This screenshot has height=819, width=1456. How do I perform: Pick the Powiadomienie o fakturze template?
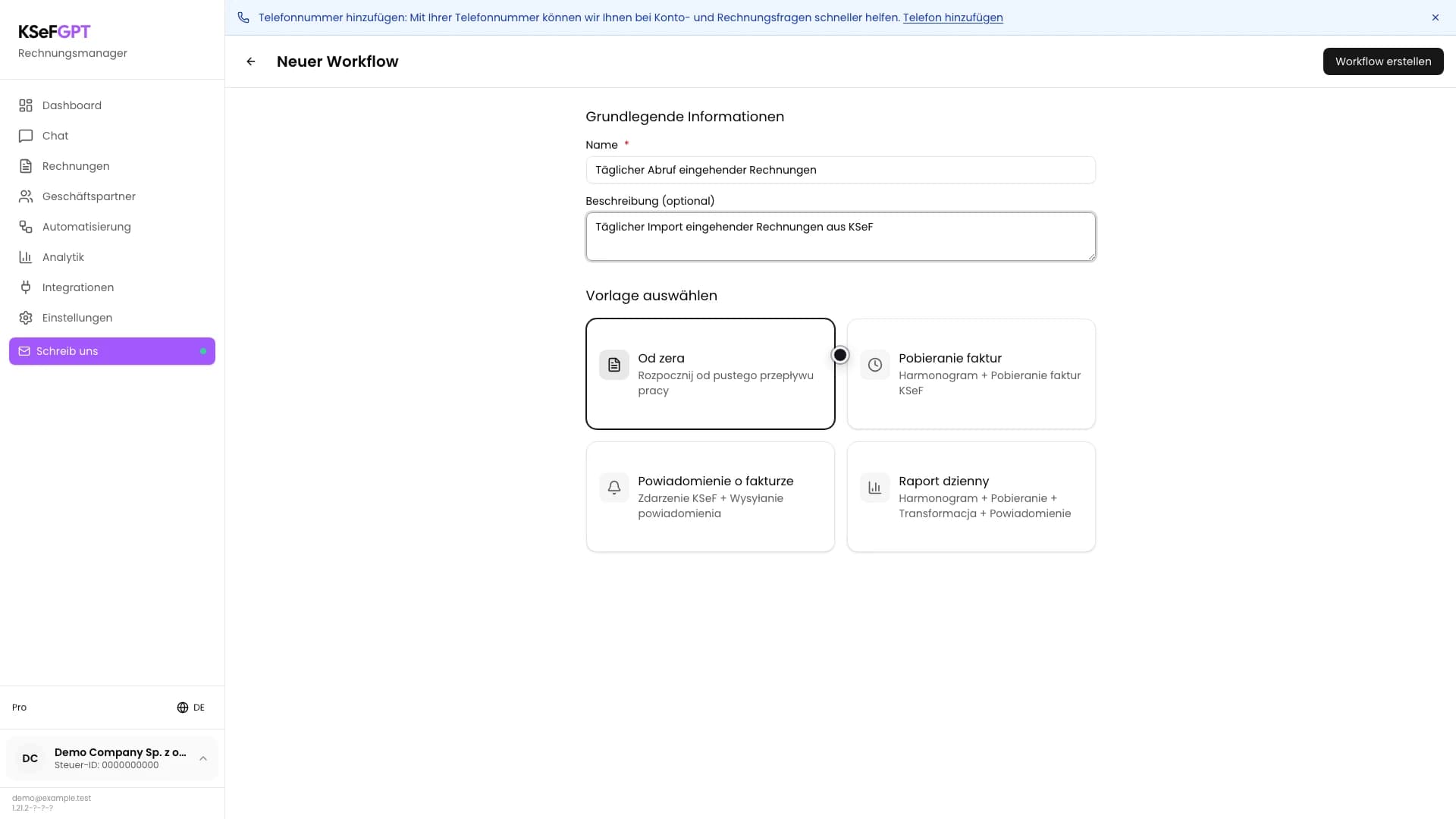(x=711, y=497)
